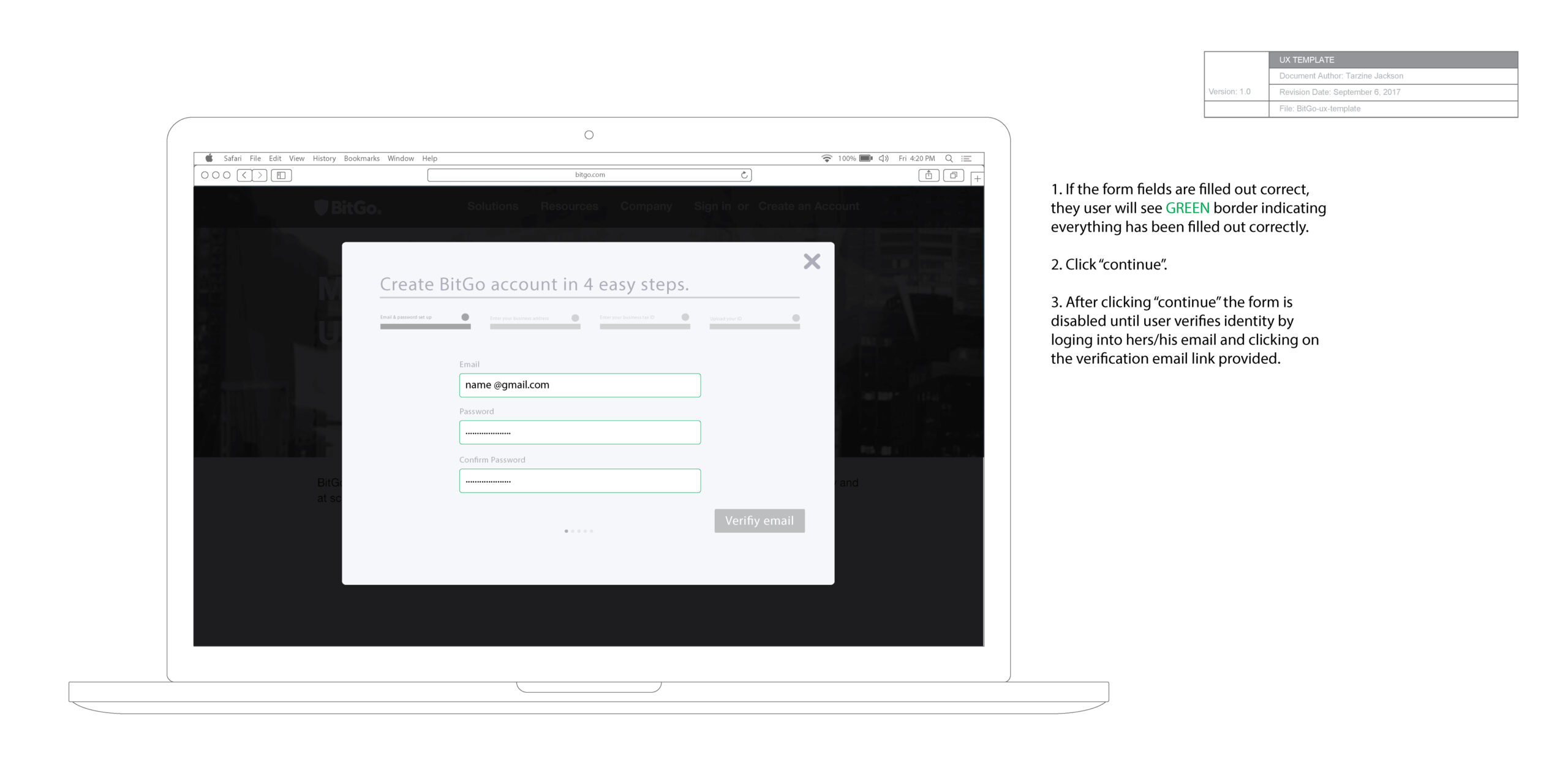Click the Create an Account link
This screenshot has width=1568, height=784.
point(809,206)
